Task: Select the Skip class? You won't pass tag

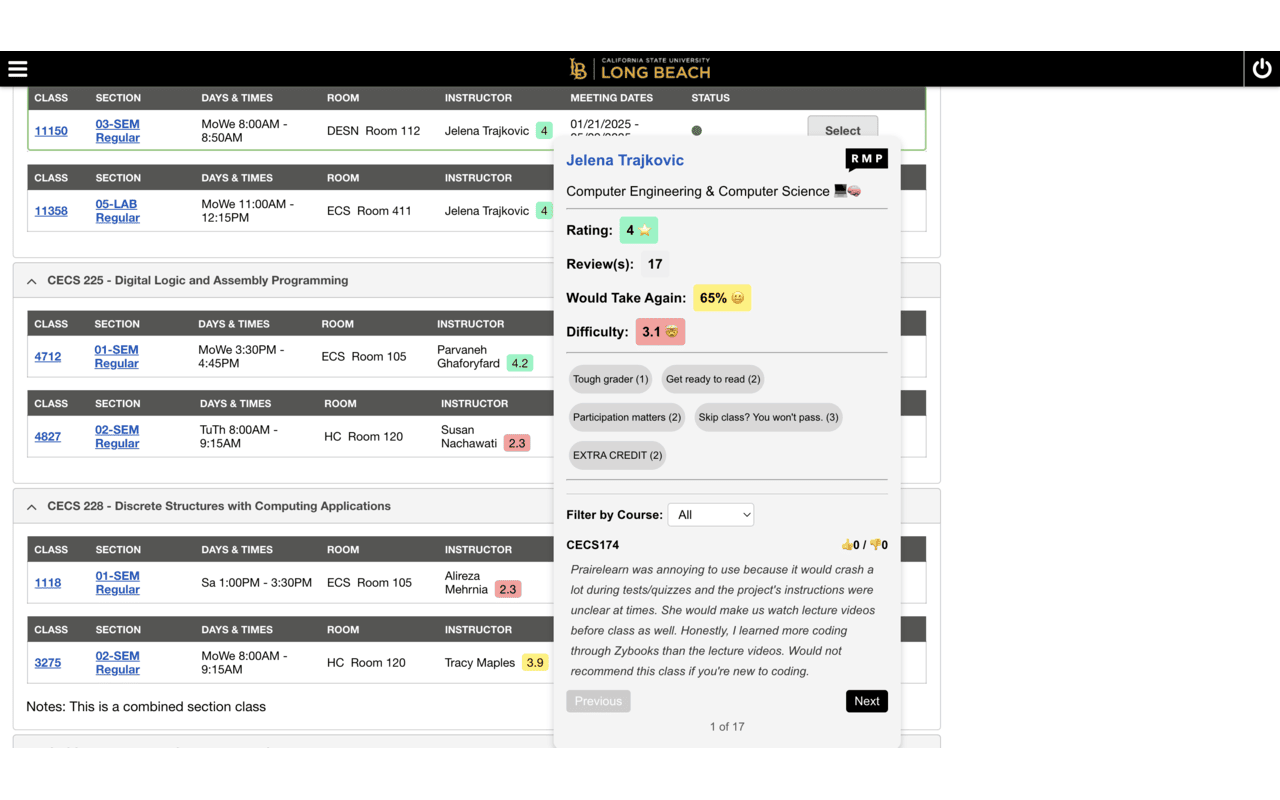Action: 768,417
